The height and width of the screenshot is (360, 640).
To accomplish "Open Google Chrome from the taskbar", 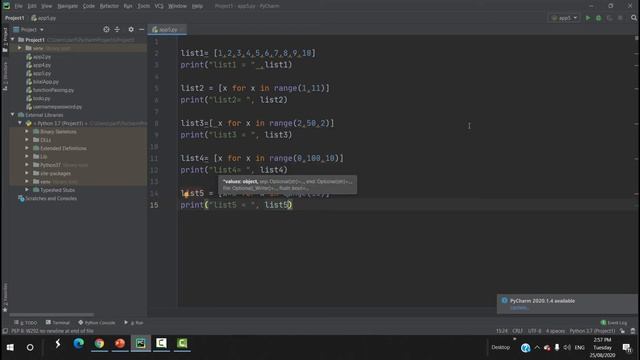I will click(x=99, y=344).
